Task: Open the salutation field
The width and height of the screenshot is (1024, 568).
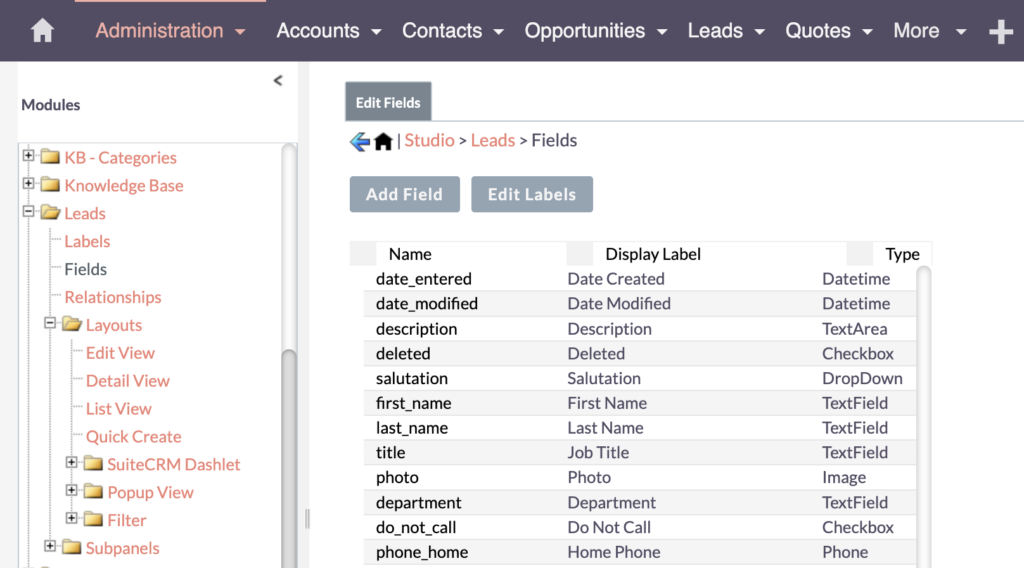Action: 411,378
